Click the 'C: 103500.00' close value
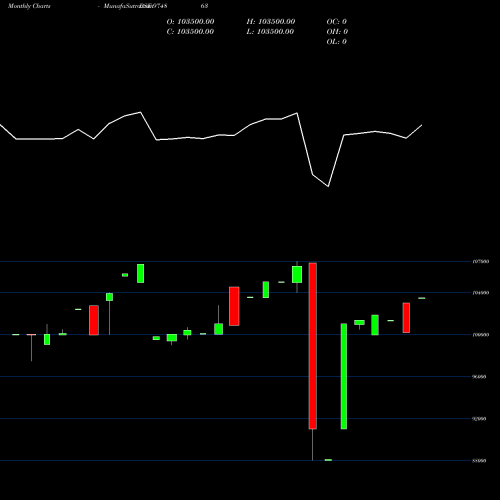The height and width of the screenshot is (500, 500). (x=190, y=32)
